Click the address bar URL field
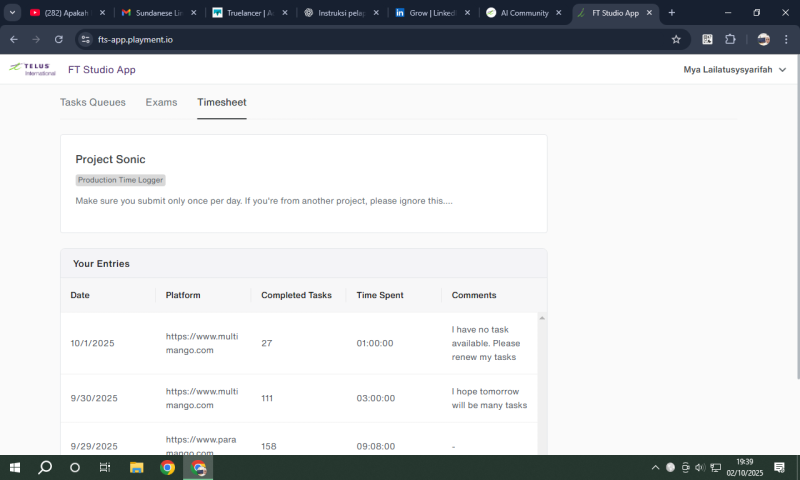800x480 pixels. coord(350,39)
